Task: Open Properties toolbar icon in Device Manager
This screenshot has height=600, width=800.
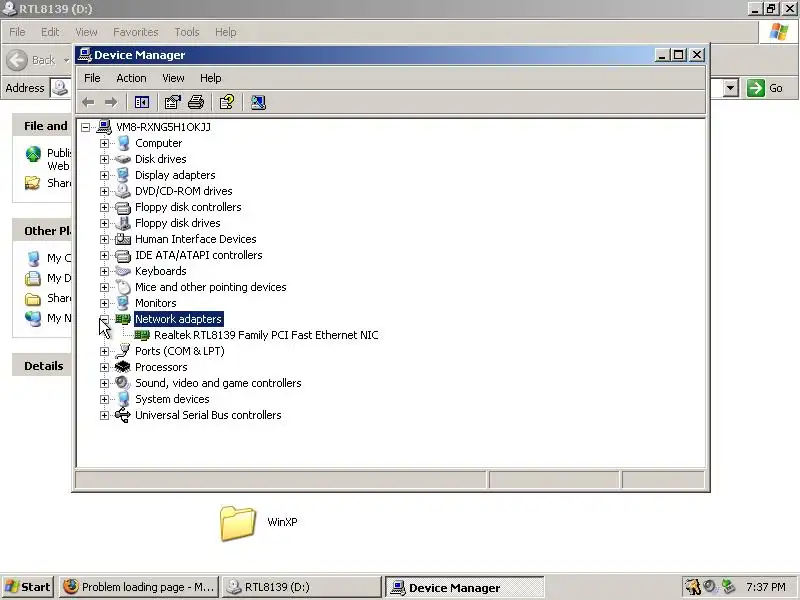Action: (x=172, y=103)
